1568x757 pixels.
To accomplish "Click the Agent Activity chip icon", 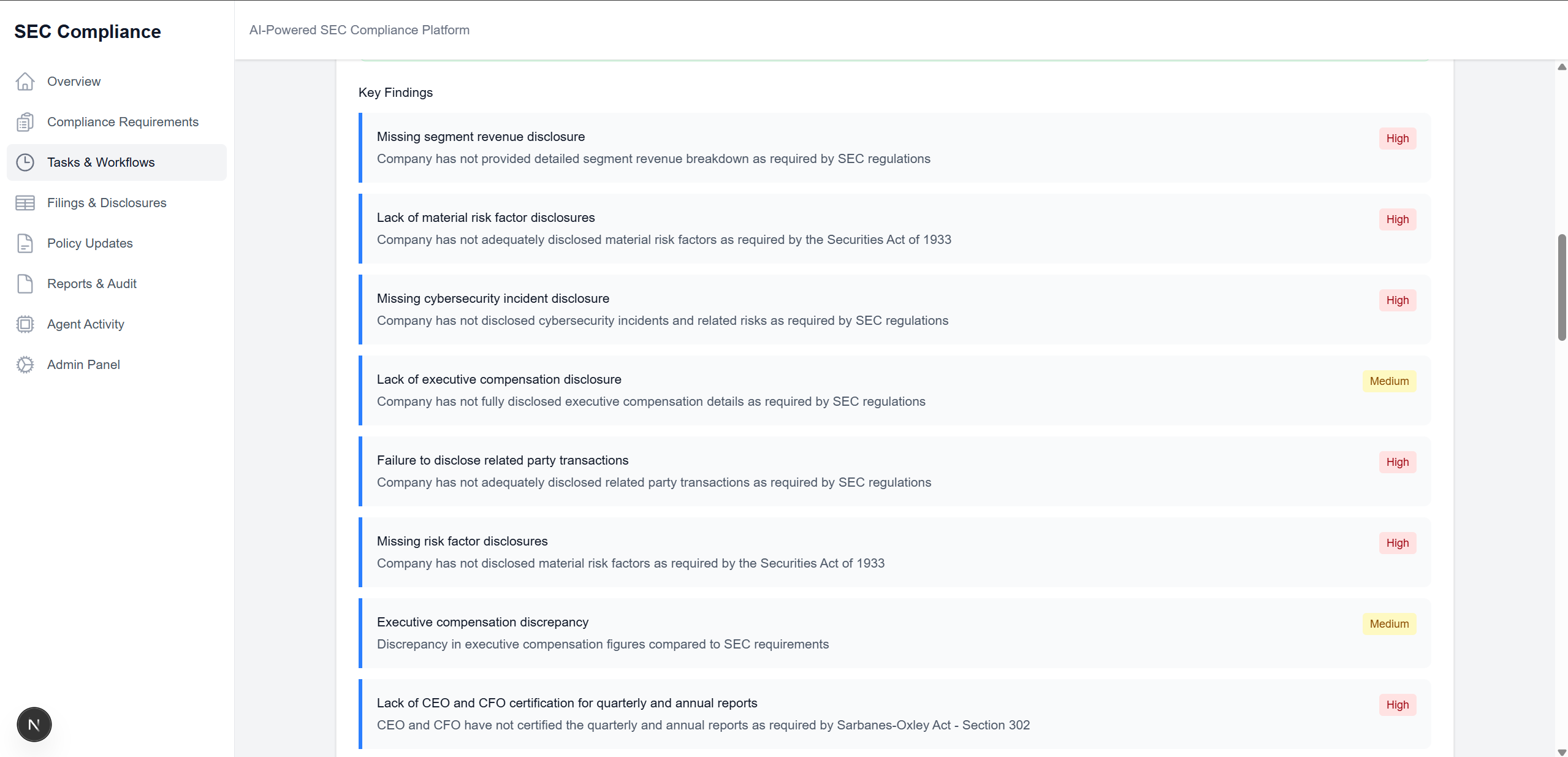I will (x=25, y=324).
